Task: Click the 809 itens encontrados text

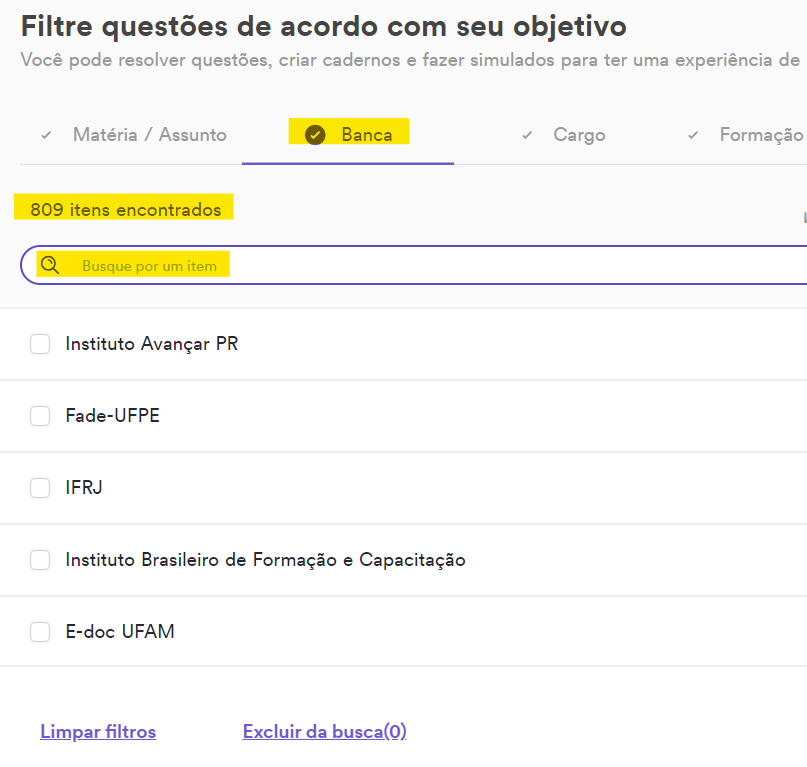Action: coord(126,210)
